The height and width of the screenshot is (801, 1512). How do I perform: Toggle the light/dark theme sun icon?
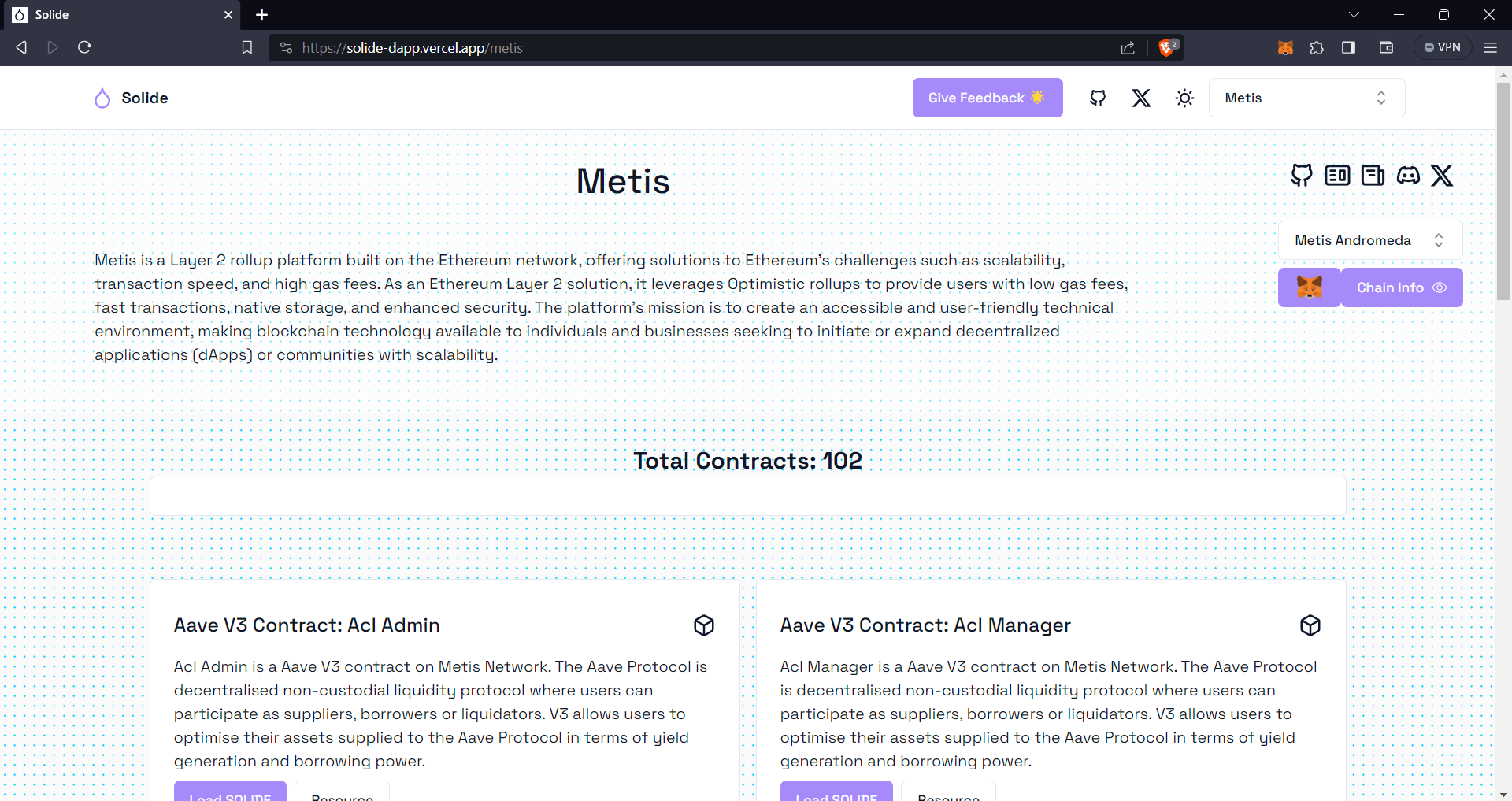coord(1184,98)
